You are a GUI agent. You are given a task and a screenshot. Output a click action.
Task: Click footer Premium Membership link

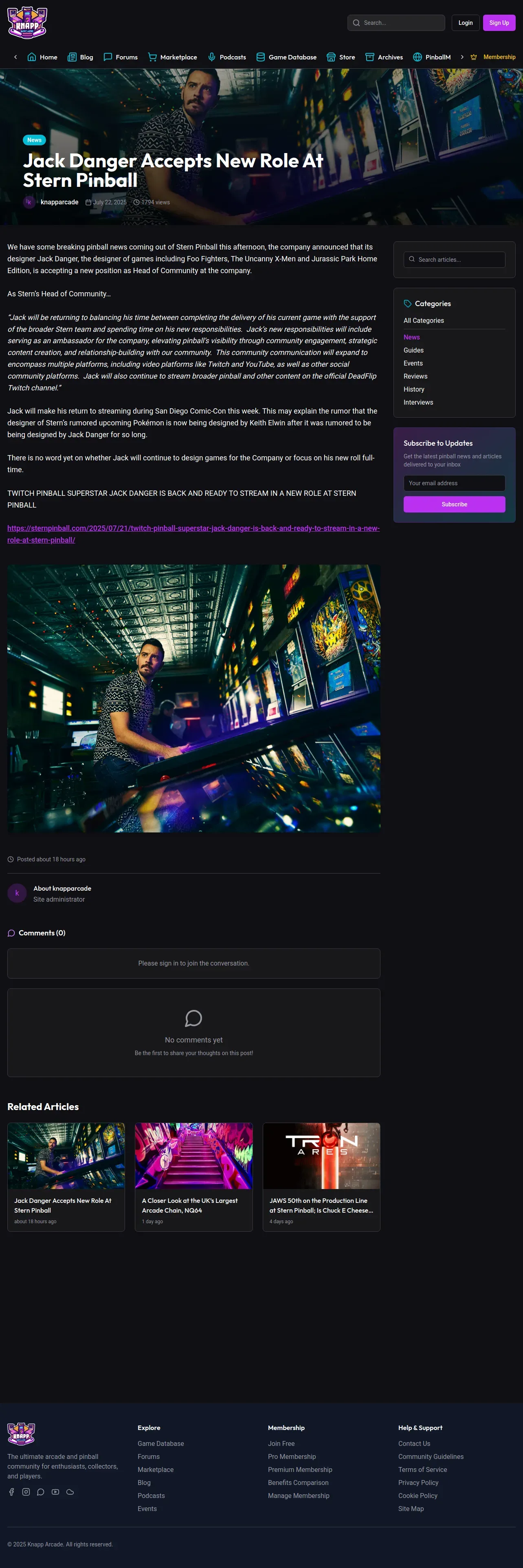click(300, 1470)
